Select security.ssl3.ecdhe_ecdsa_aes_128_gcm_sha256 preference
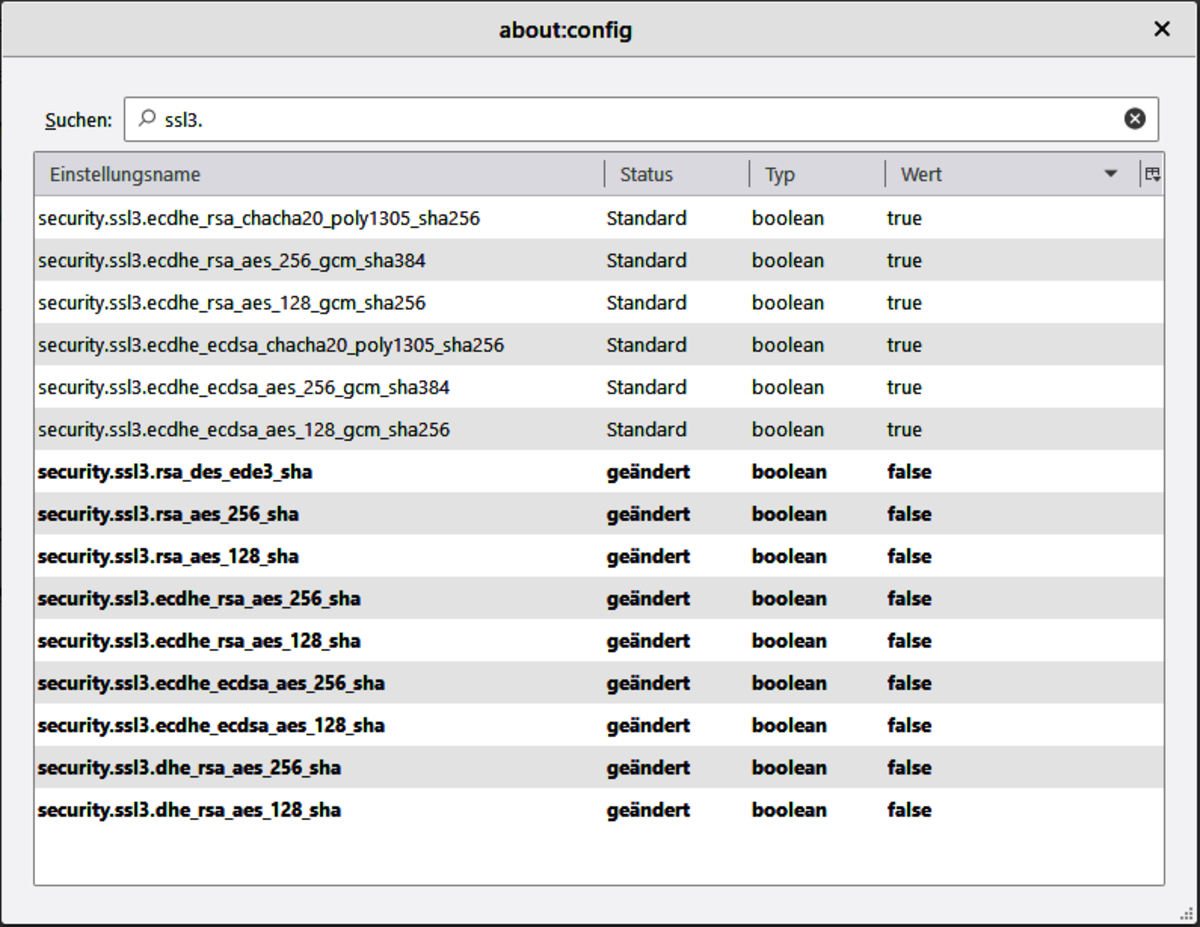The height and width of the screenshot is (927, 1200). click(599, 429)
